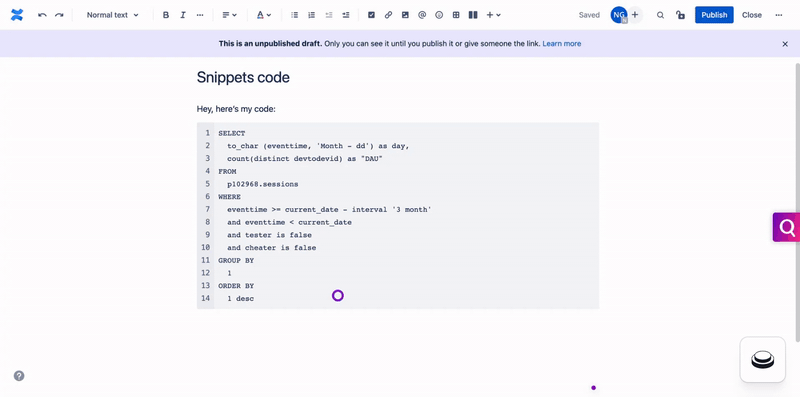Insert a mention with the @ icon
The height and width of the screenshot is (397, 800).
click(x=422, y=15)
